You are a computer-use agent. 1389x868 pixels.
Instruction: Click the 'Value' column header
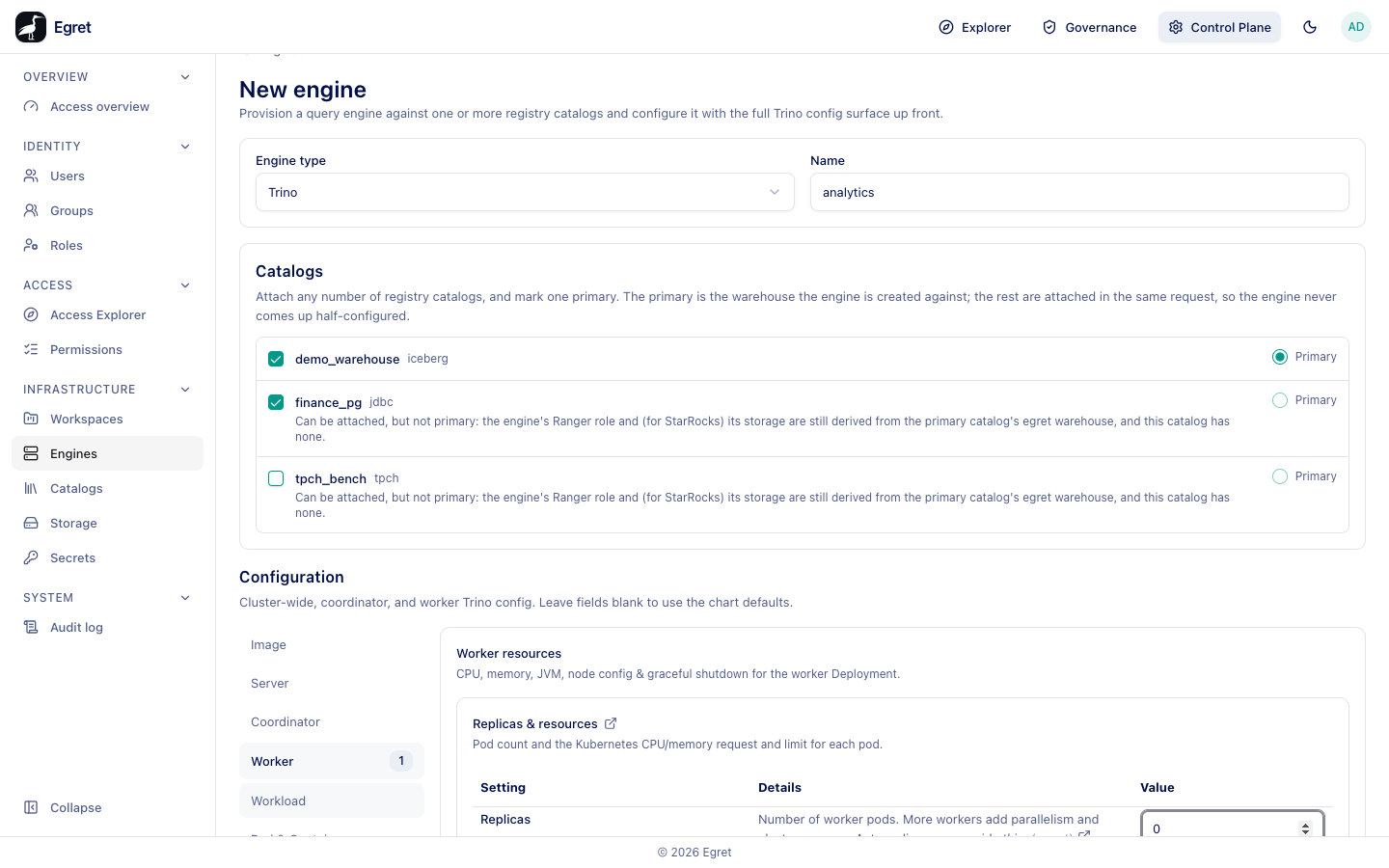(1157, 788)
